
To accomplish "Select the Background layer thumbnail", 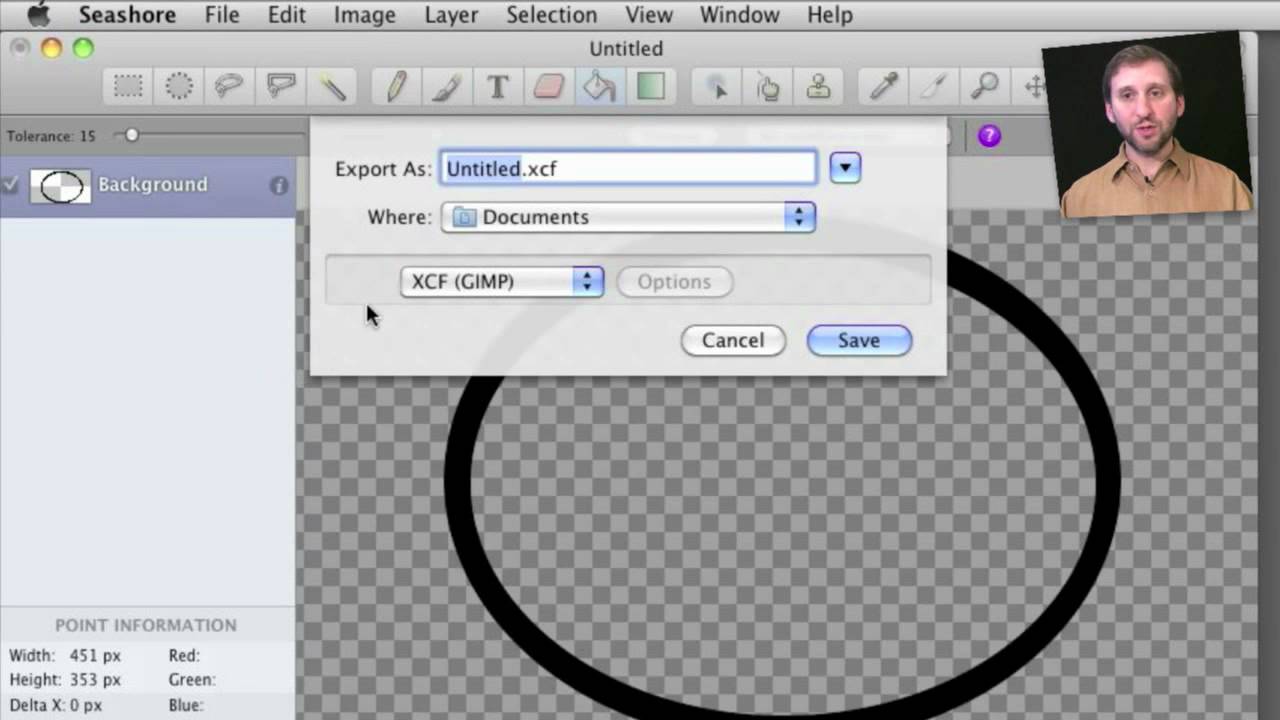I will coord(60,185).
